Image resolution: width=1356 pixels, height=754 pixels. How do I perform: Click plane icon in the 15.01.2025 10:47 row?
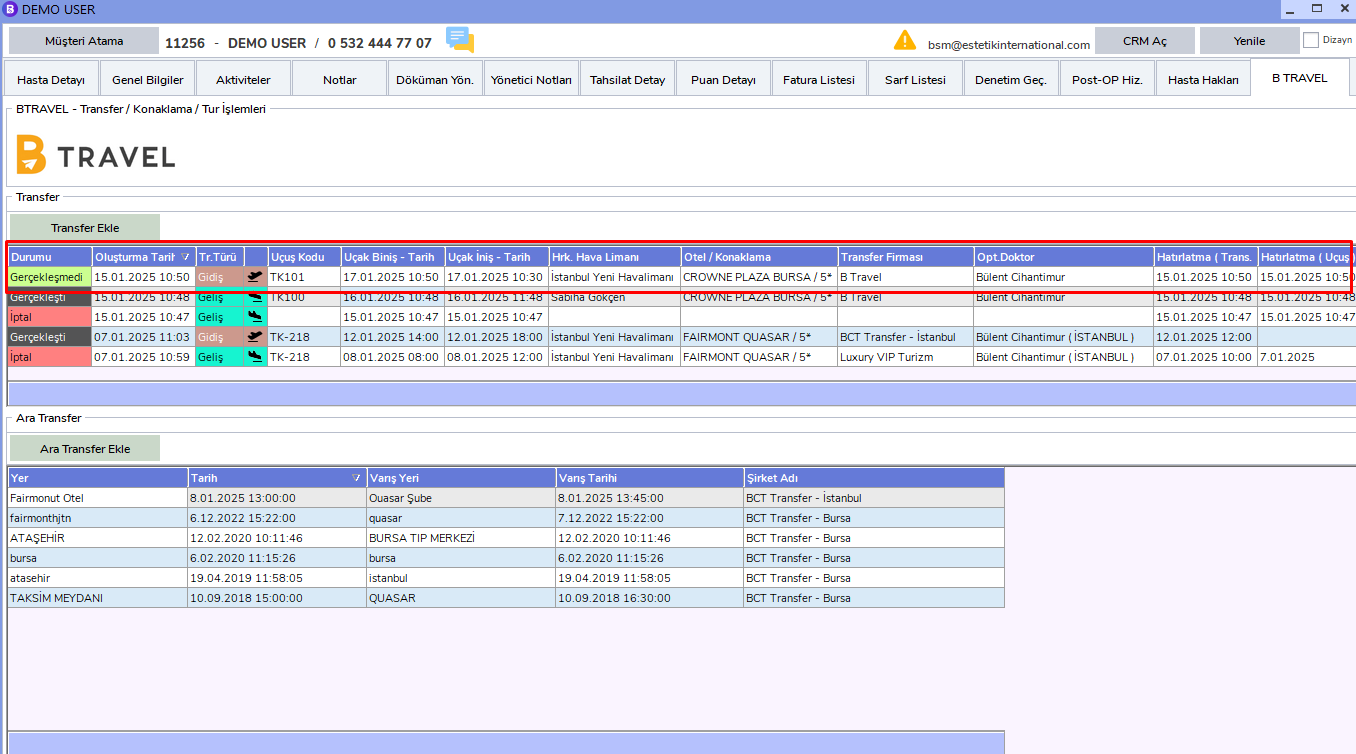pos(255,317)
